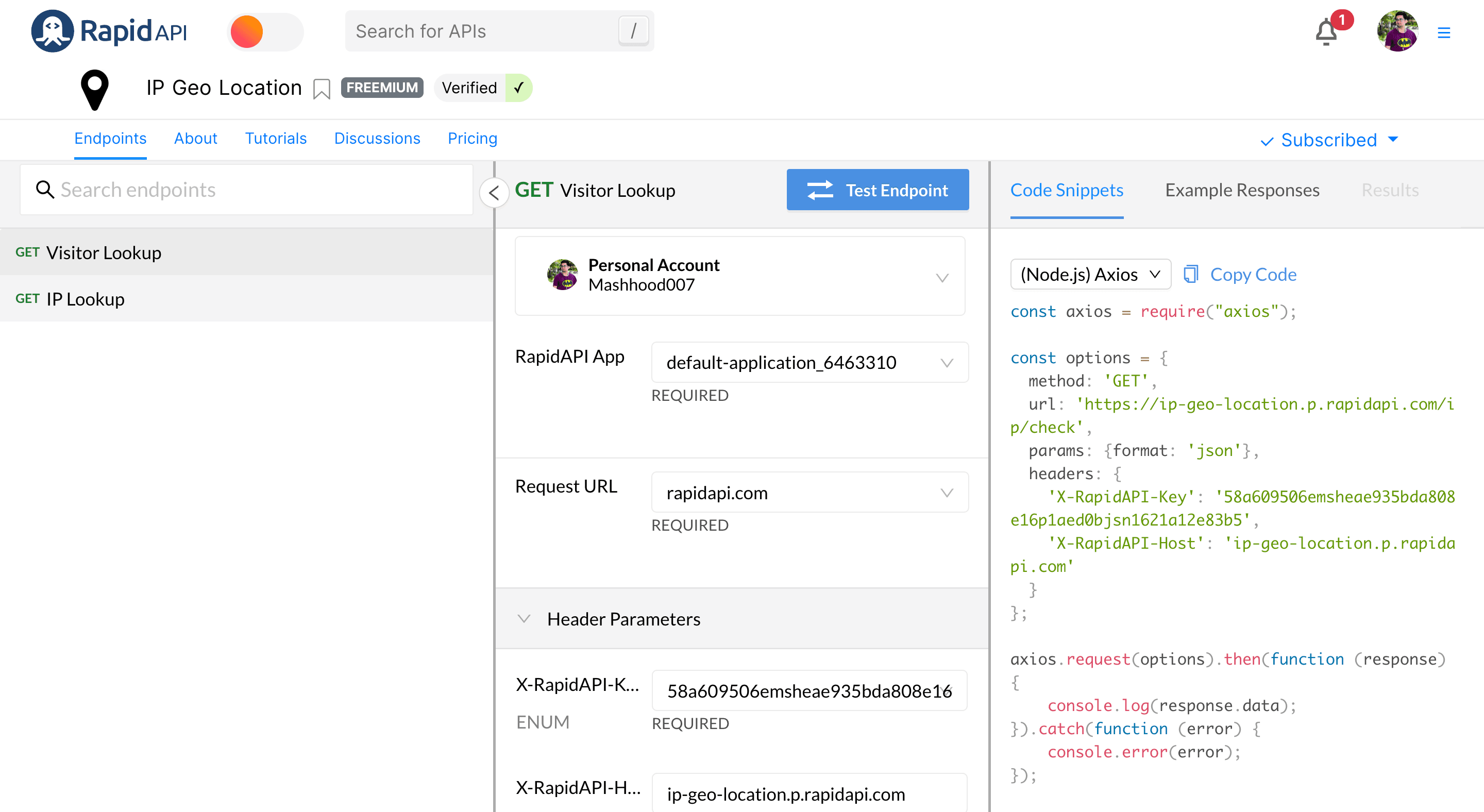Click the Search endpoints field
The image size is (1484, 812).
coord(247,190)
